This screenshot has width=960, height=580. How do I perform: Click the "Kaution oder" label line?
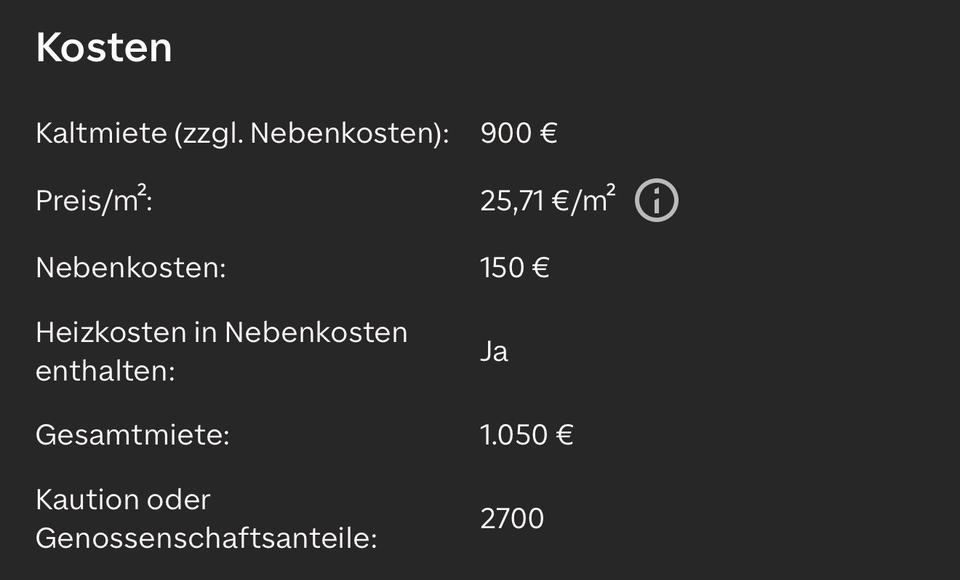tap(123, 499)
